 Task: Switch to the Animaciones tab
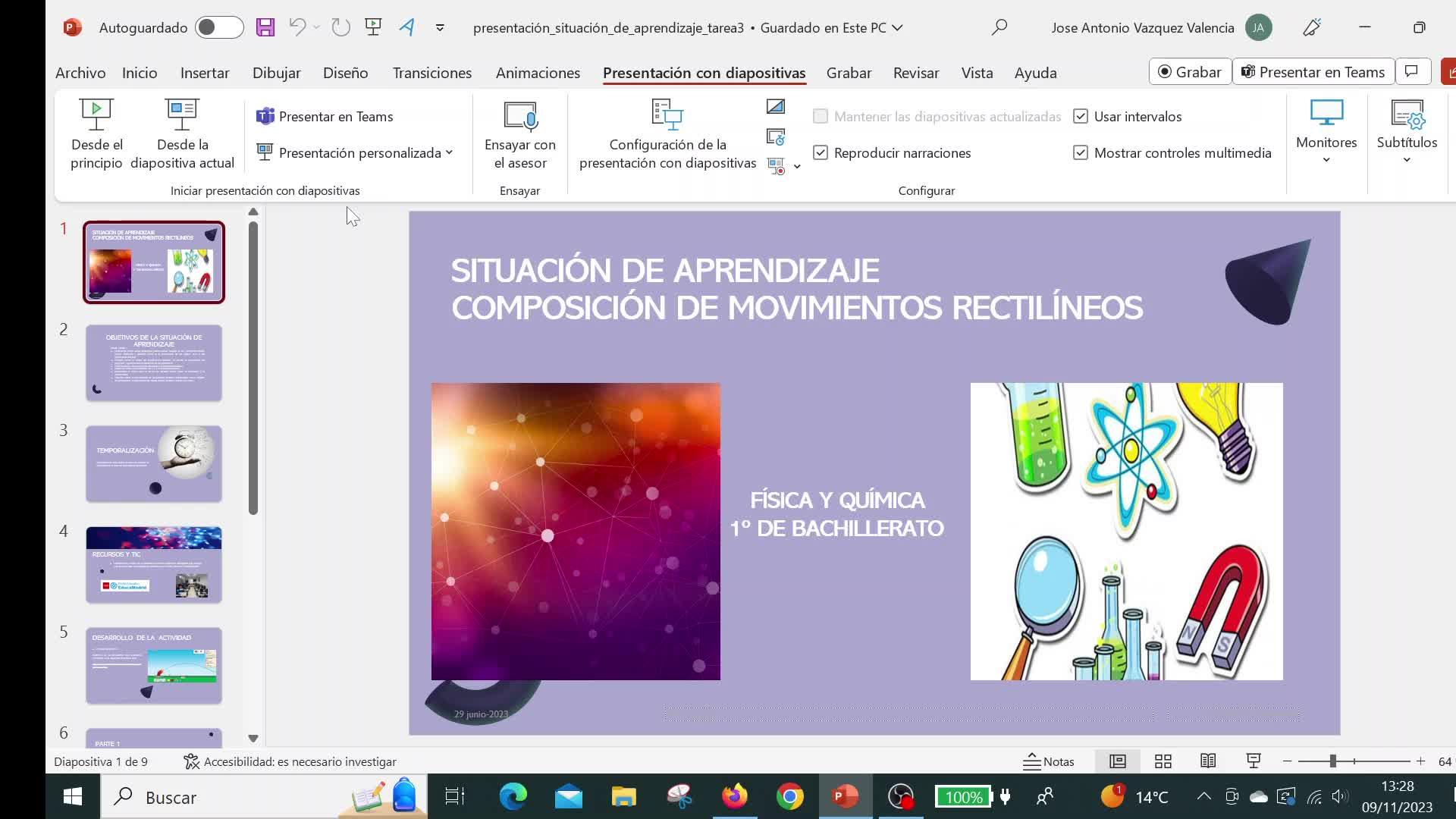pos(538,73)
